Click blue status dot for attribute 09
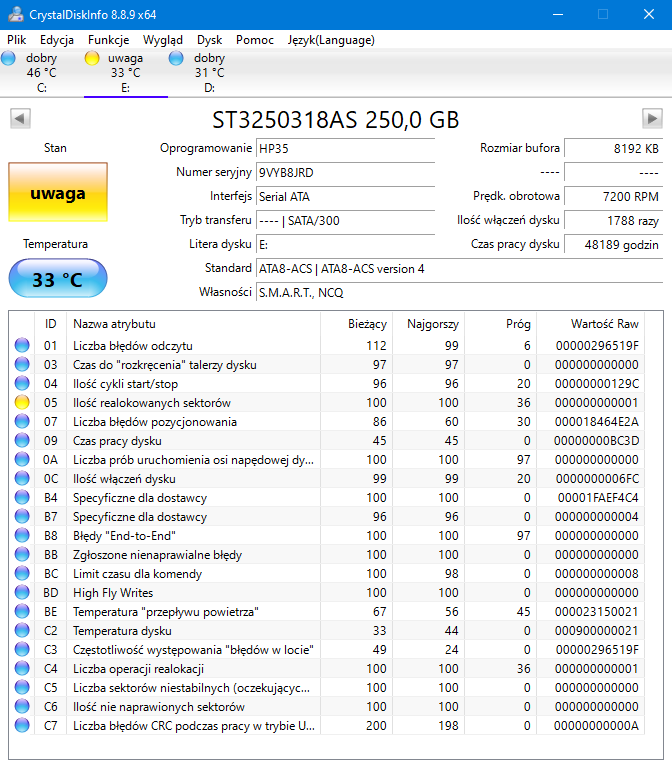 coord(22,441)
